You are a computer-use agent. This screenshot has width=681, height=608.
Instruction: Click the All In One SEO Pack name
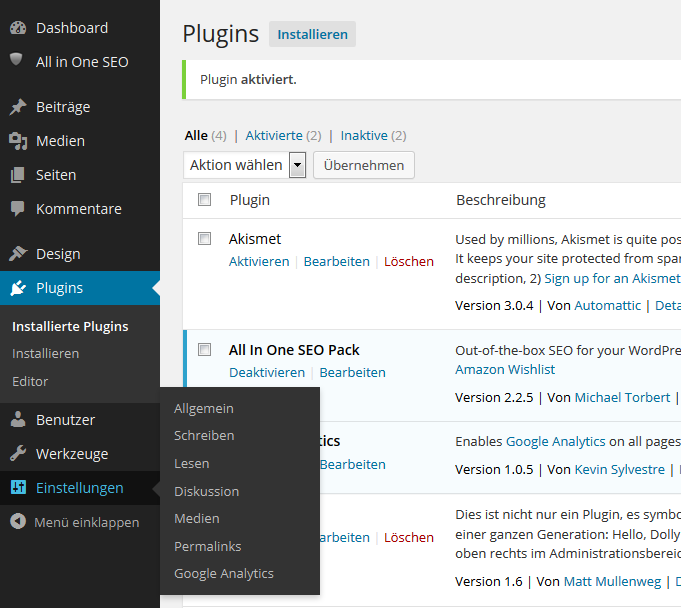point(294,350)
